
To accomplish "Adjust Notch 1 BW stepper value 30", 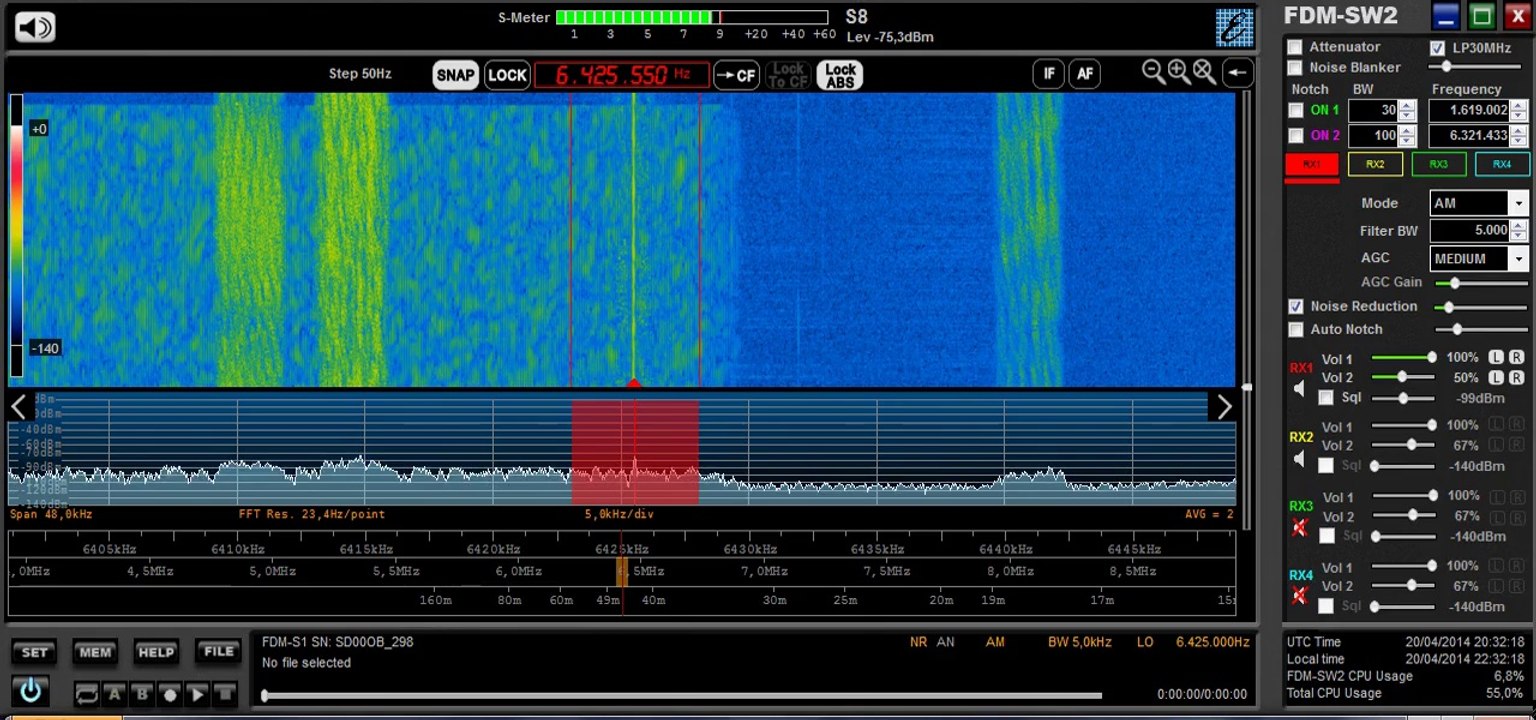I will click(1407, 110).
